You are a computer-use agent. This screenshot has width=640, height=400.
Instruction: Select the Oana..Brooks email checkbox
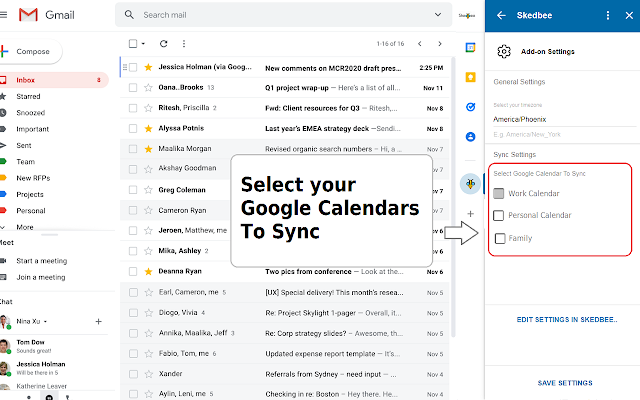point(133,87)
